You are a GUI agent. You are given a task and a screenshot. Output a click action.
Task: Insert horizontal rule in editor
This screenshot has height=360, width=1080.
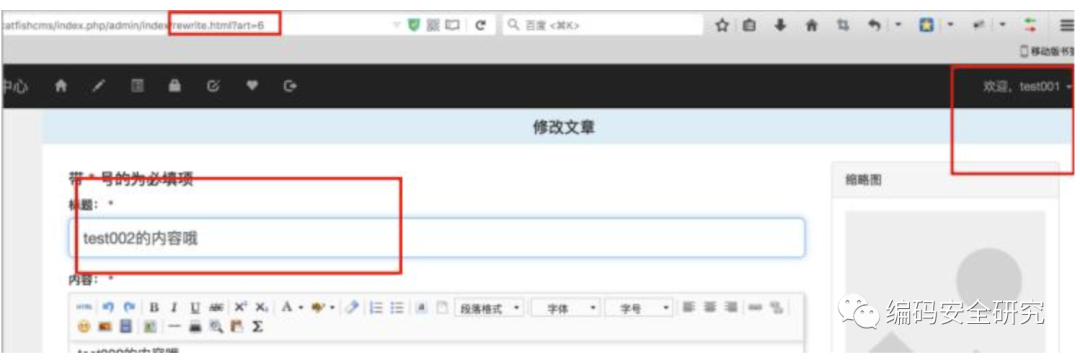point(174,326)
